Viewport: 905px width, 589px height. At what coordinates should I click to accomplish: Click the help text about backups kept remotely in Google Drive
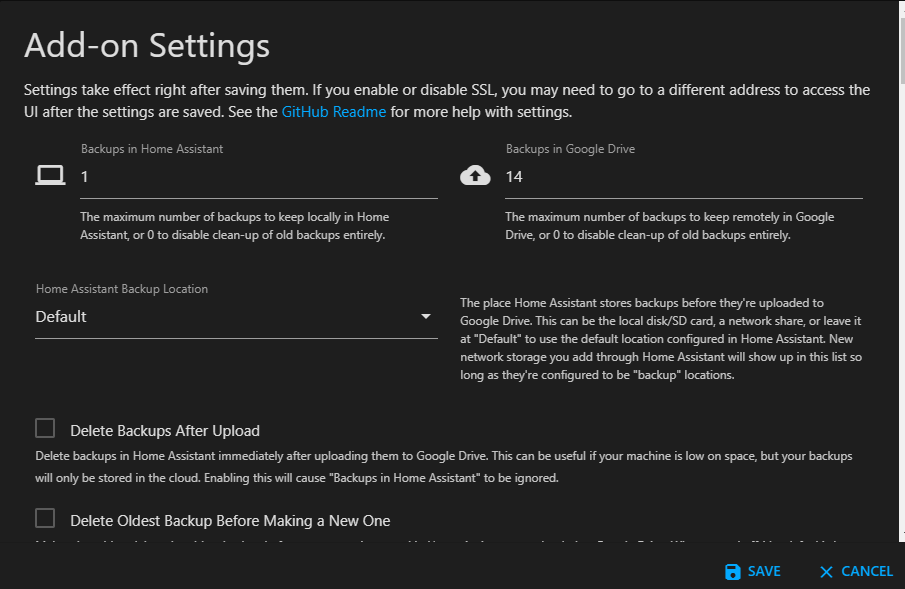[670, 226]
